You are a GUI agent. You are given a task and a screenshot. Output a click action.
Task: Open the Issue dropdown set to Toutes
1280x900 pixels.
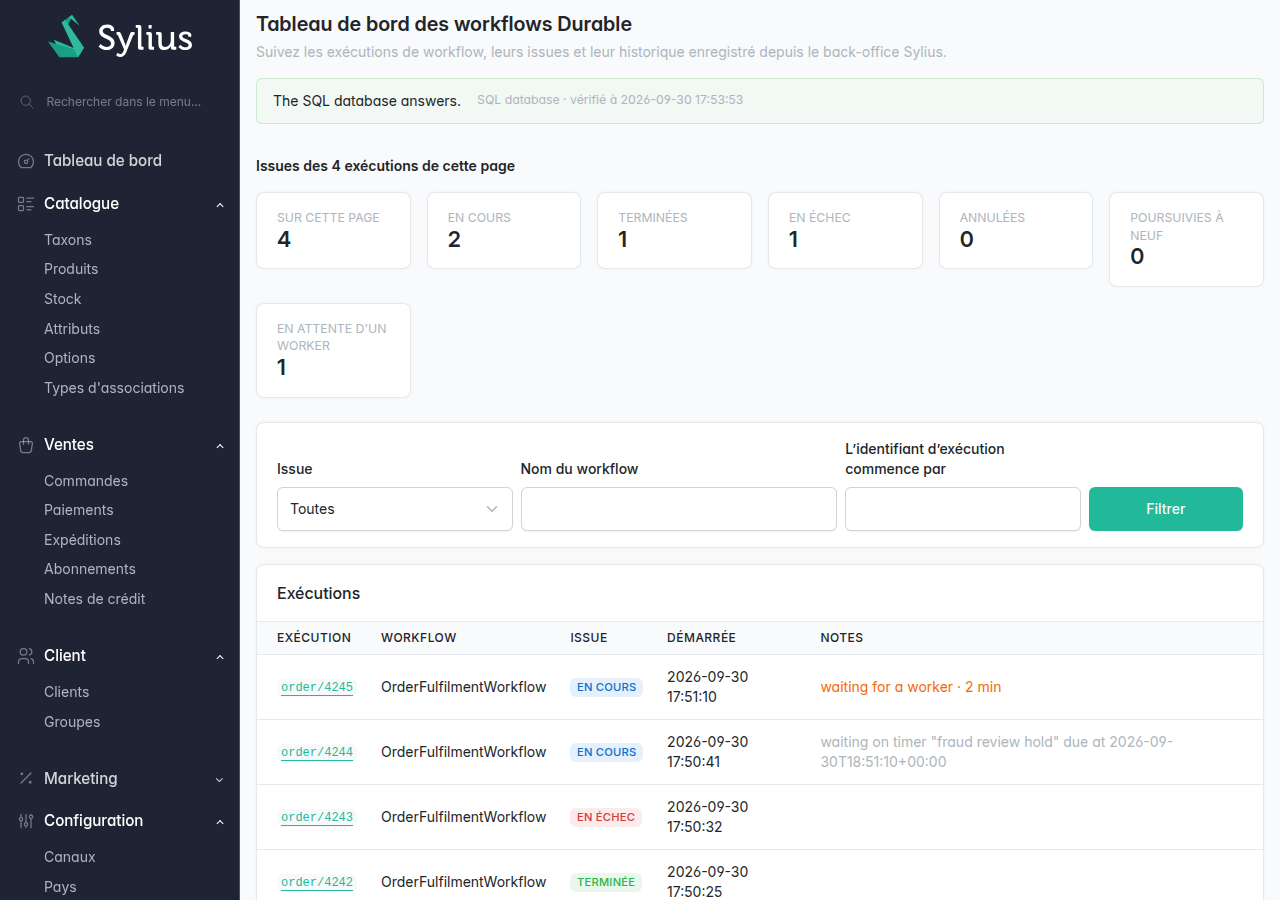tap(395, 509)
